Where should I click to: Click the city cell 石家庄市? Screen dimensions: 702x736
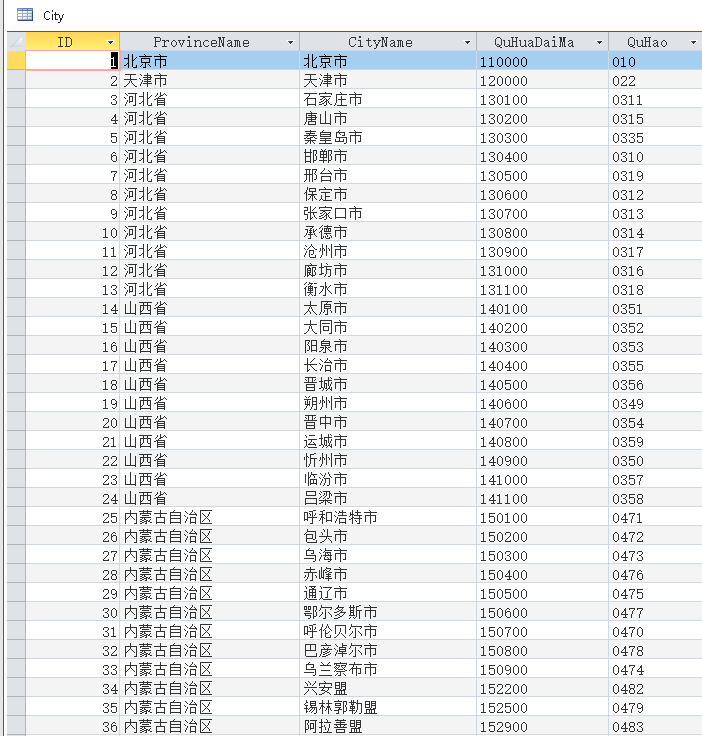tap(388, 99)
